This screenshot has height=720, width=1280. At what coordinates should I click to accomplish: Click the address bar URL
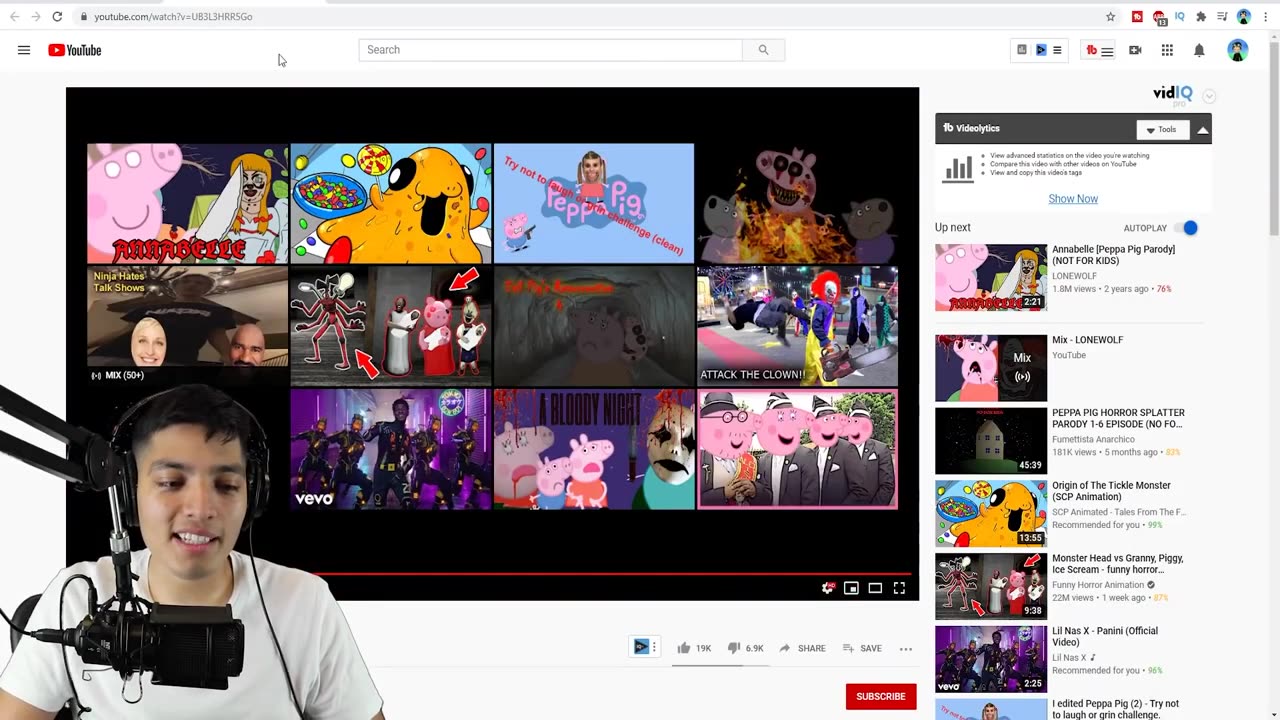coord(174,17)
